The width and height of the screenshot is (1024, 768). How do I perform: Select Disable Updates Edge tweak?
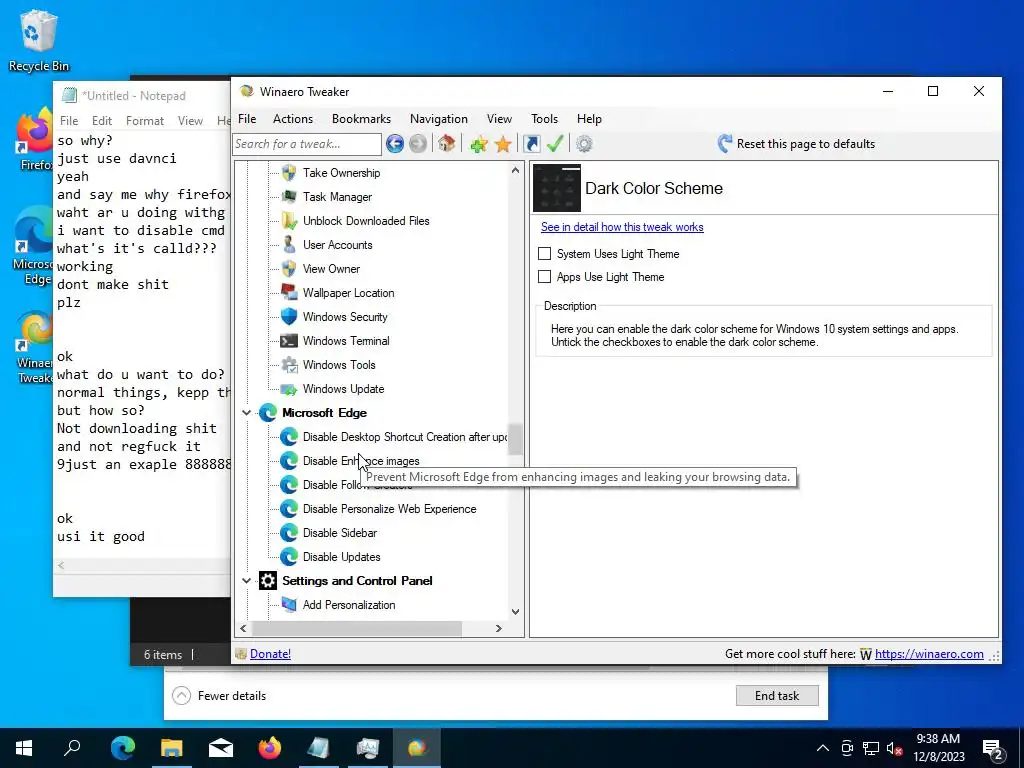point(341,557)
